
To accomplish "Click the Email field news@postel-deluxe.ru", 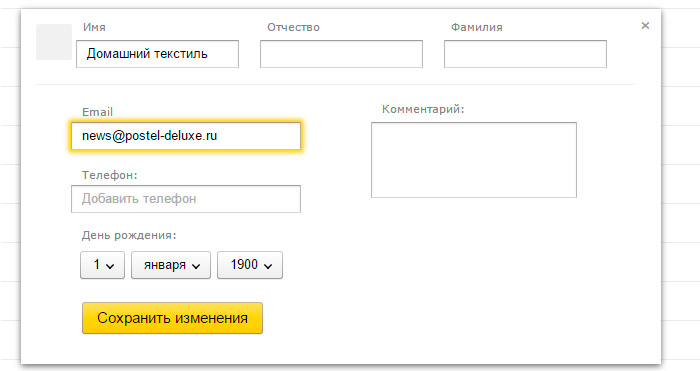I will (x=186, y=136).
